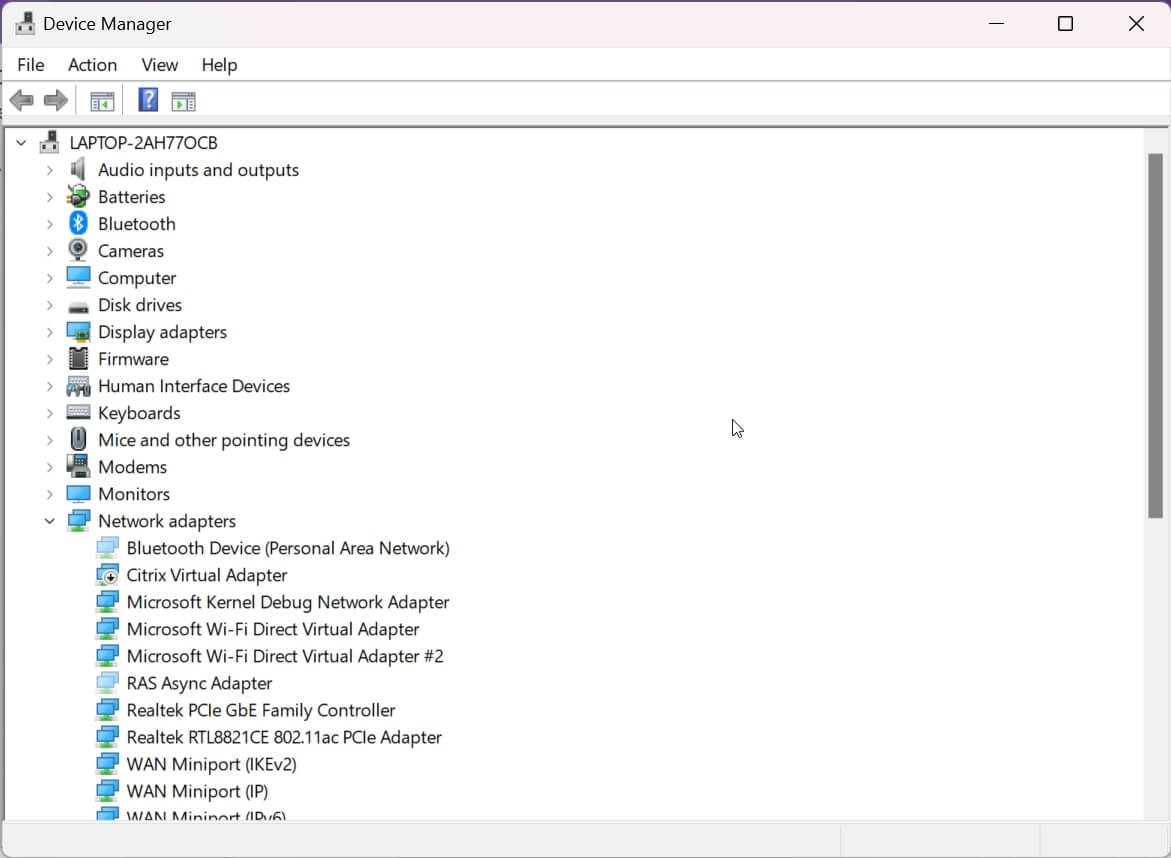This screenshot has width=1171, height=858.
Task: Click the vertical scrollbar thumb
Action: pos(1155,335)
